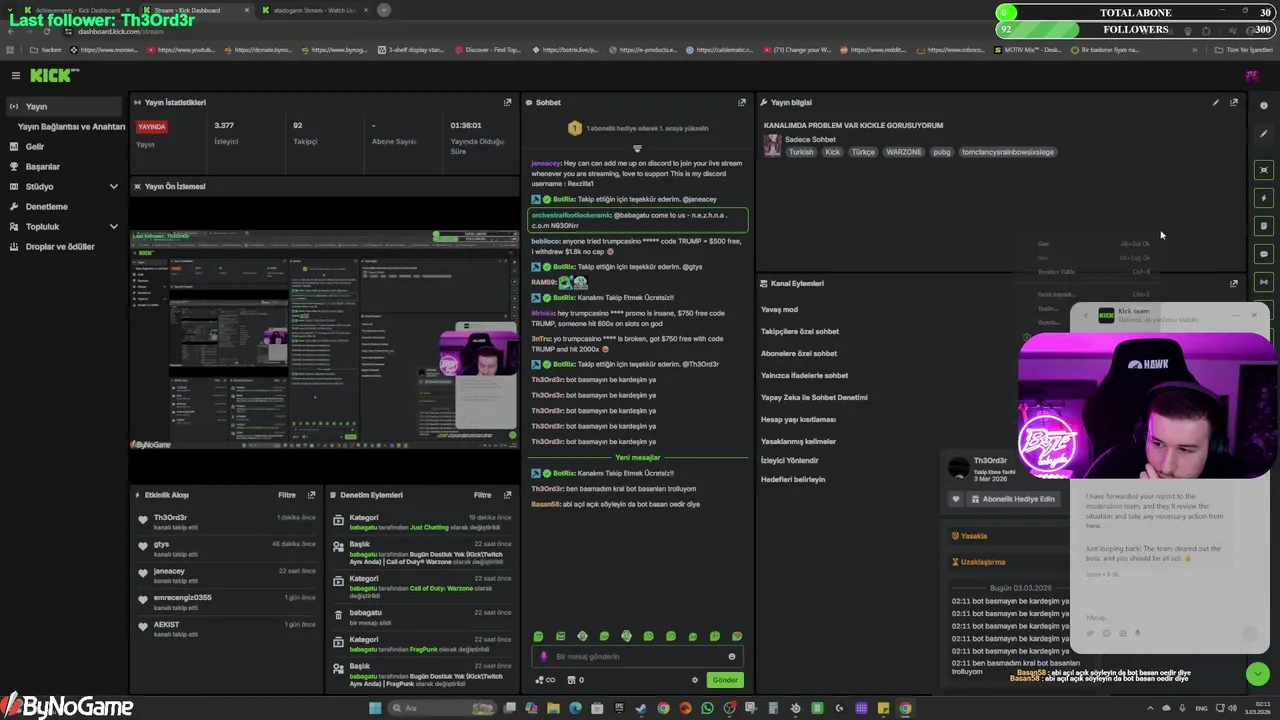Edit stream info with pencil icon

coord(1215,102)
